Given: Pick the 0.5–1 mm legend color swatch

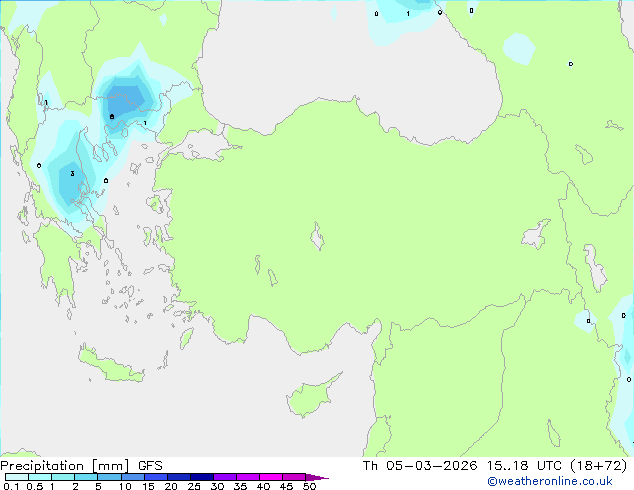Looking at the screenshot, I should (x=40, y=477).
